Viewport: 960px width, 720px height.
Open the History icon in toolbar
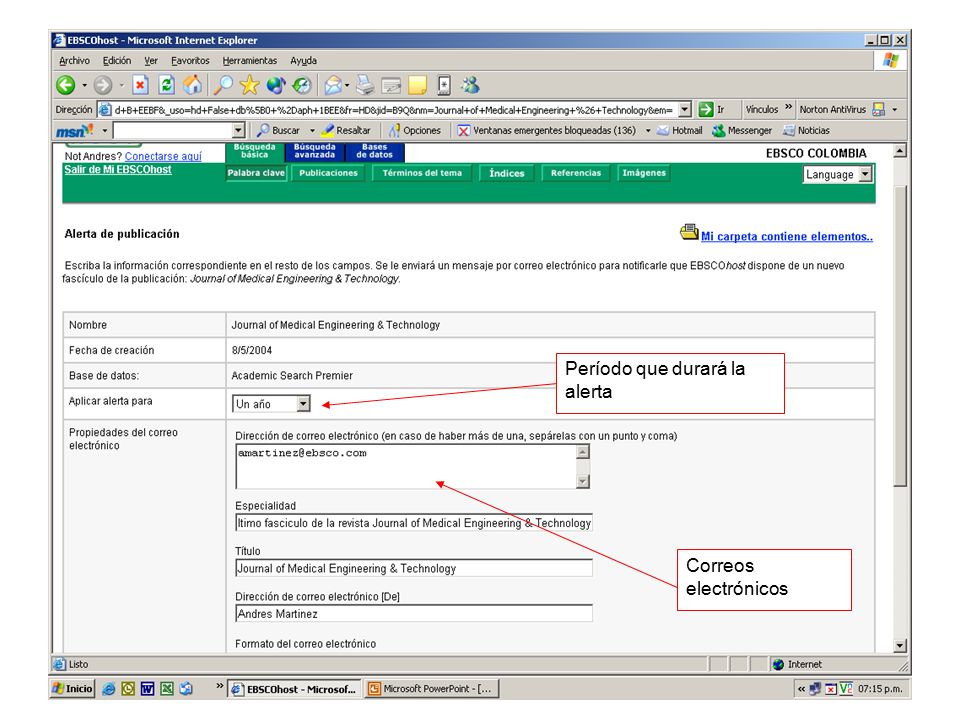[x=302, y=85]
